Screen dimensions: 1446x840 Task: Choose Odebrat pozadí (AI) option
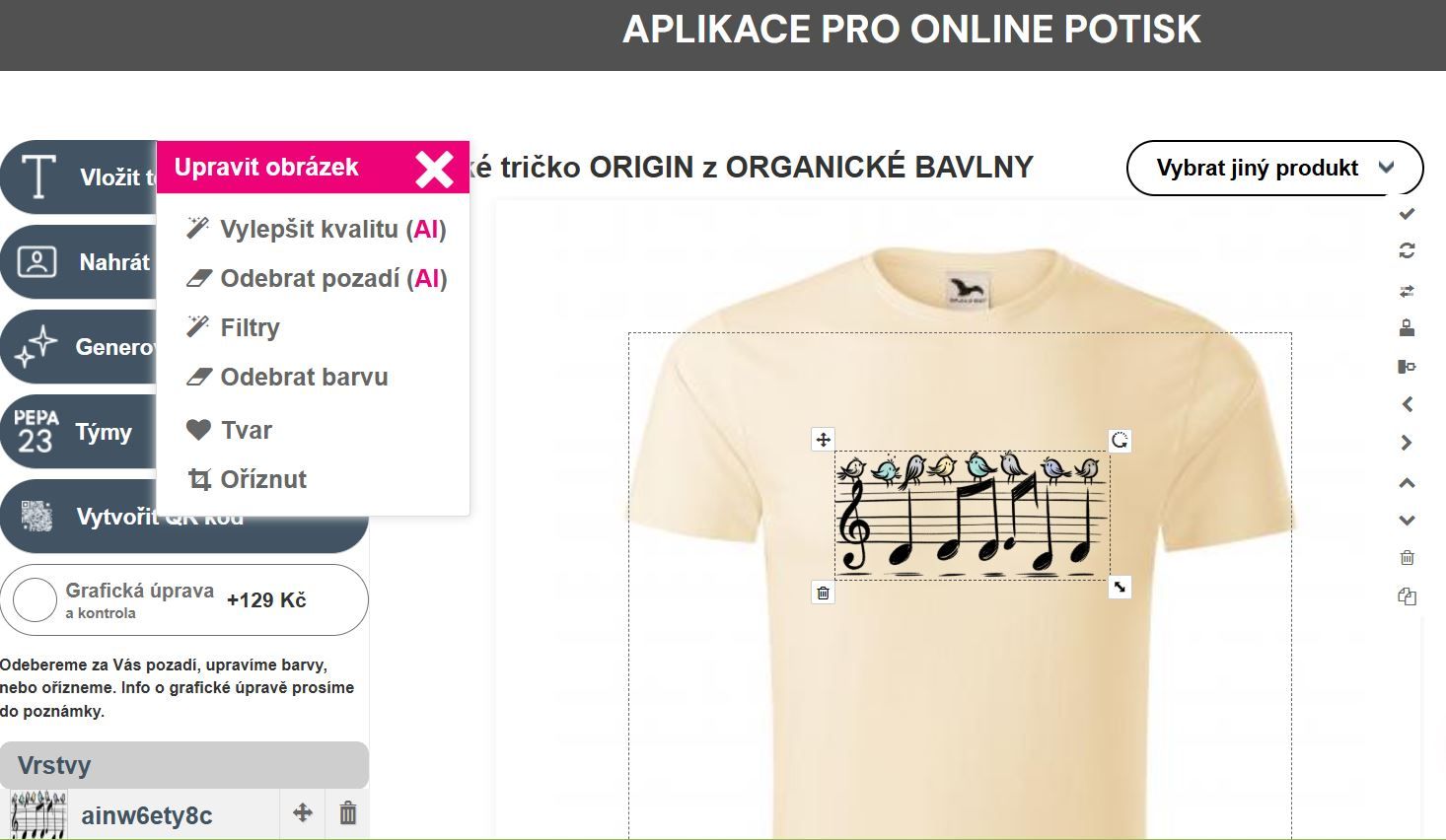pos(316,279)
